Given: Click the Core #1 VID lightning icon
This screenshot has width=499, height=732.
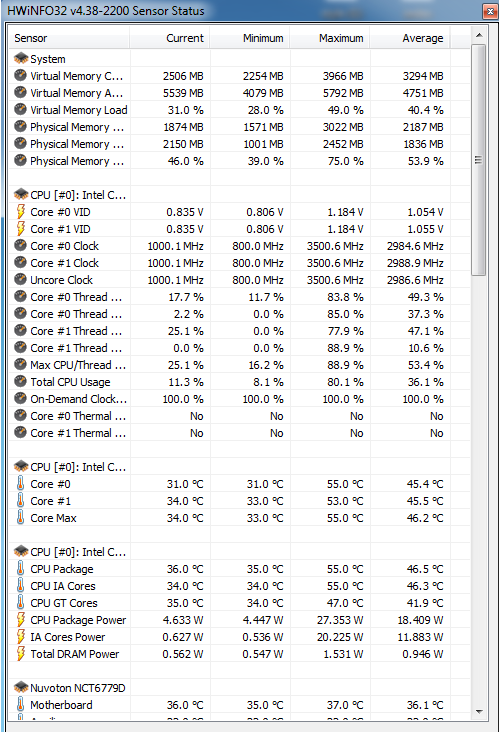Looking at the screenshot, I should tap(21, 228).
